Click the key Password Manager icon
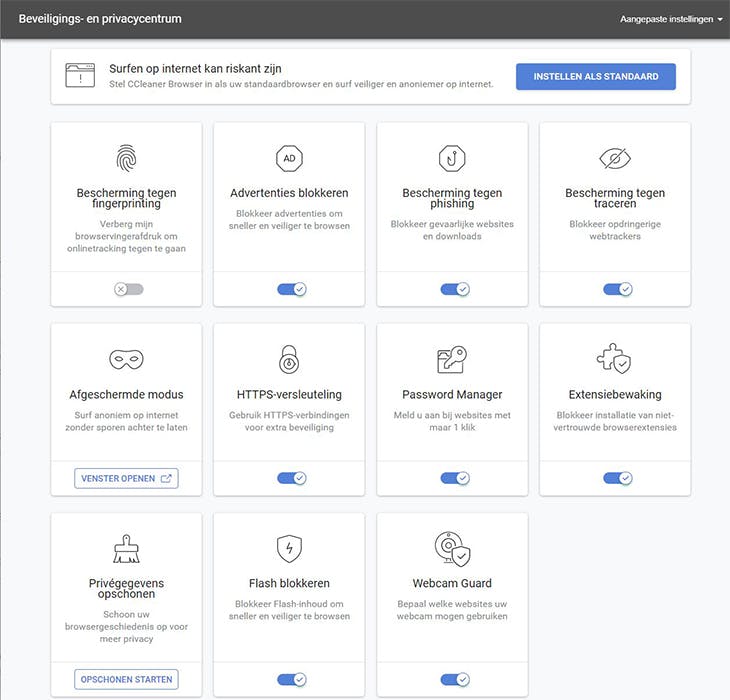This screenshot has width=730, height=700. [x=452, y=359]
